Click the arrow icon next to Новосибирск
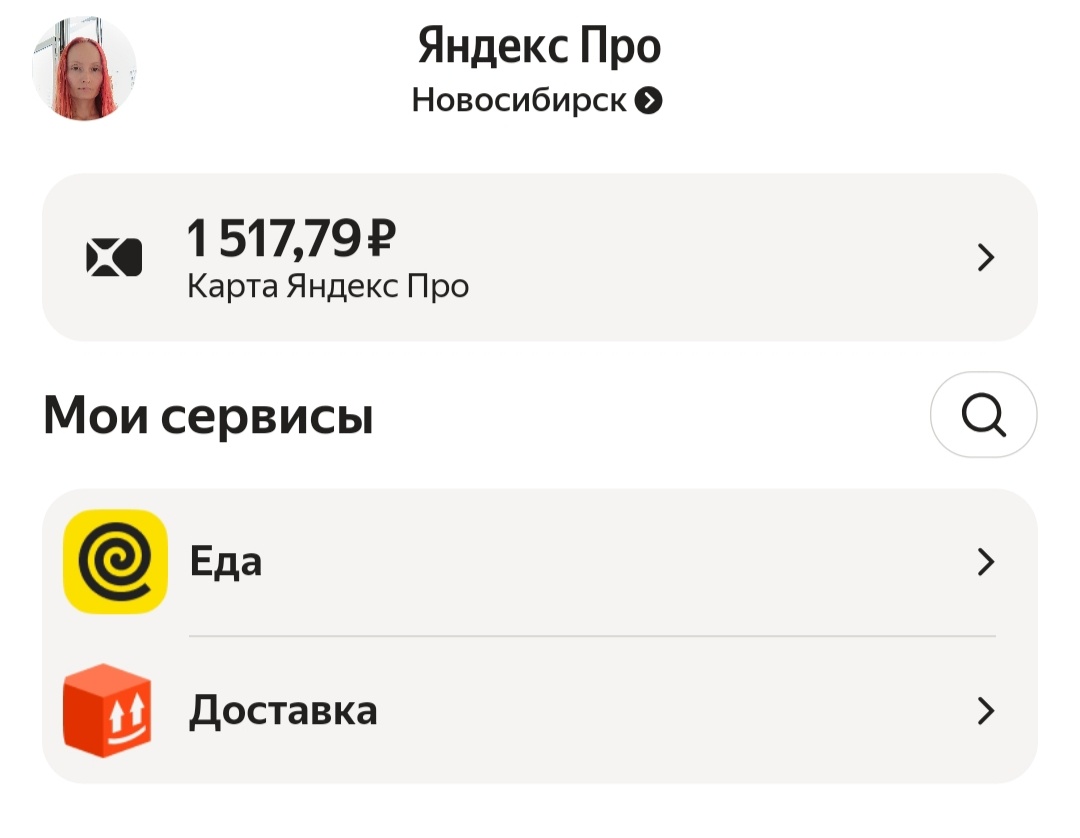This screenshot has height=838, width=1080. (651, 100)
